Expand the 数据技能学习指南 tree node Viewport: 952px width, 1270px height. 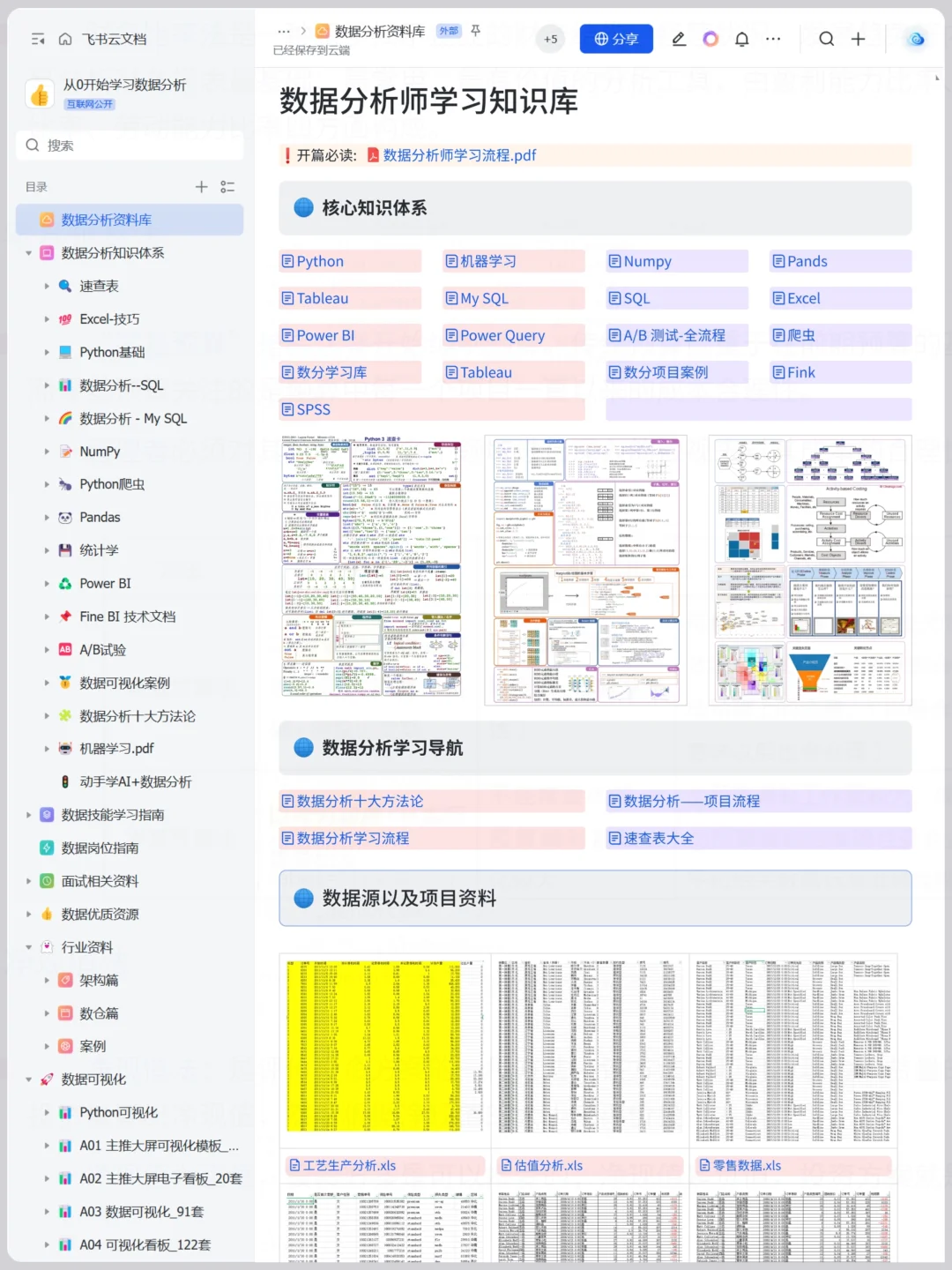click(x=28, y=815)
